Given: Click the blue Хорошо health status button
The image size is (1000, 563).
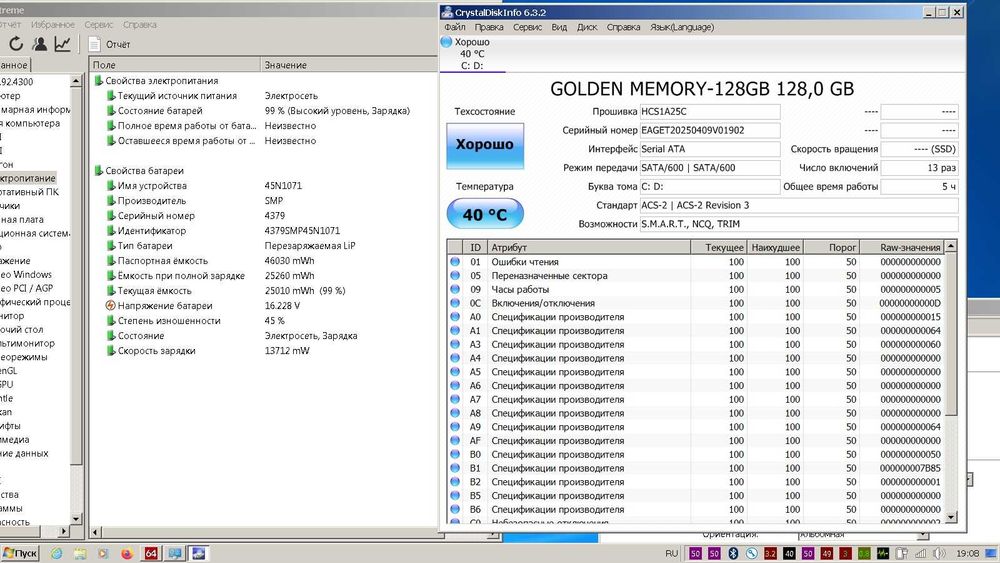Looking at the screenshot, I should [x=485, y=145].
